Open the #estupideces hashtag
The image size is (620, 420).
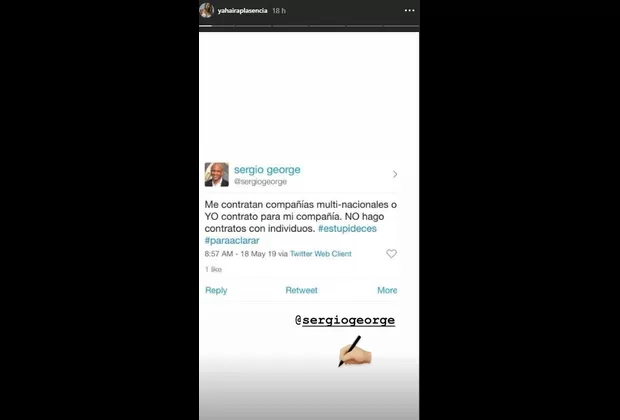pos(347,229)
